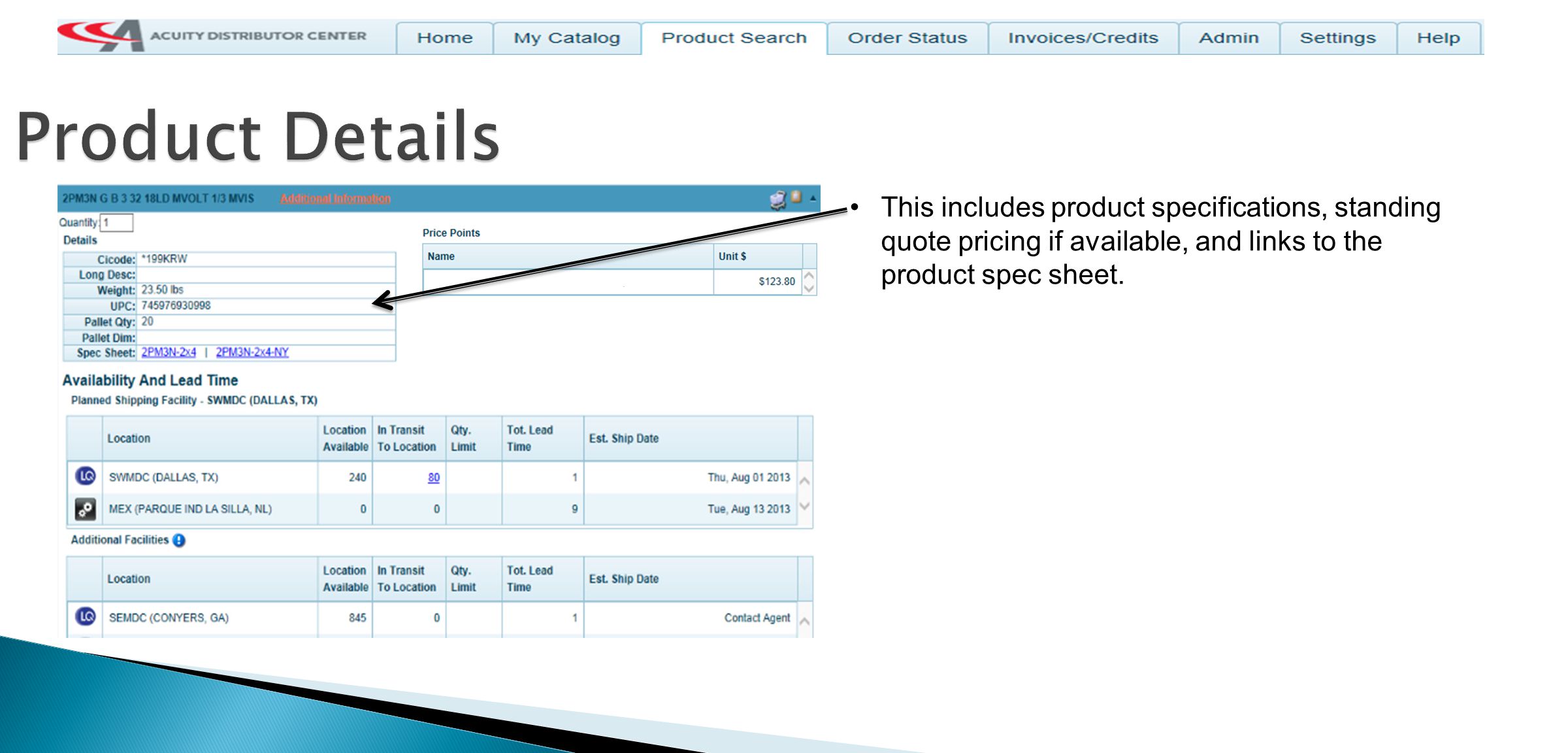Open the Home tab
This screenshot has height=753, width=1568.
(444, 38)
